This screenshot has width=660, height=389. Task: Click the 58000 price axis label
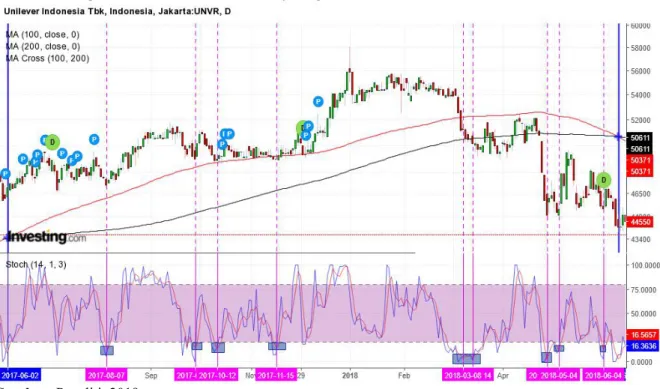coord(640,48)
